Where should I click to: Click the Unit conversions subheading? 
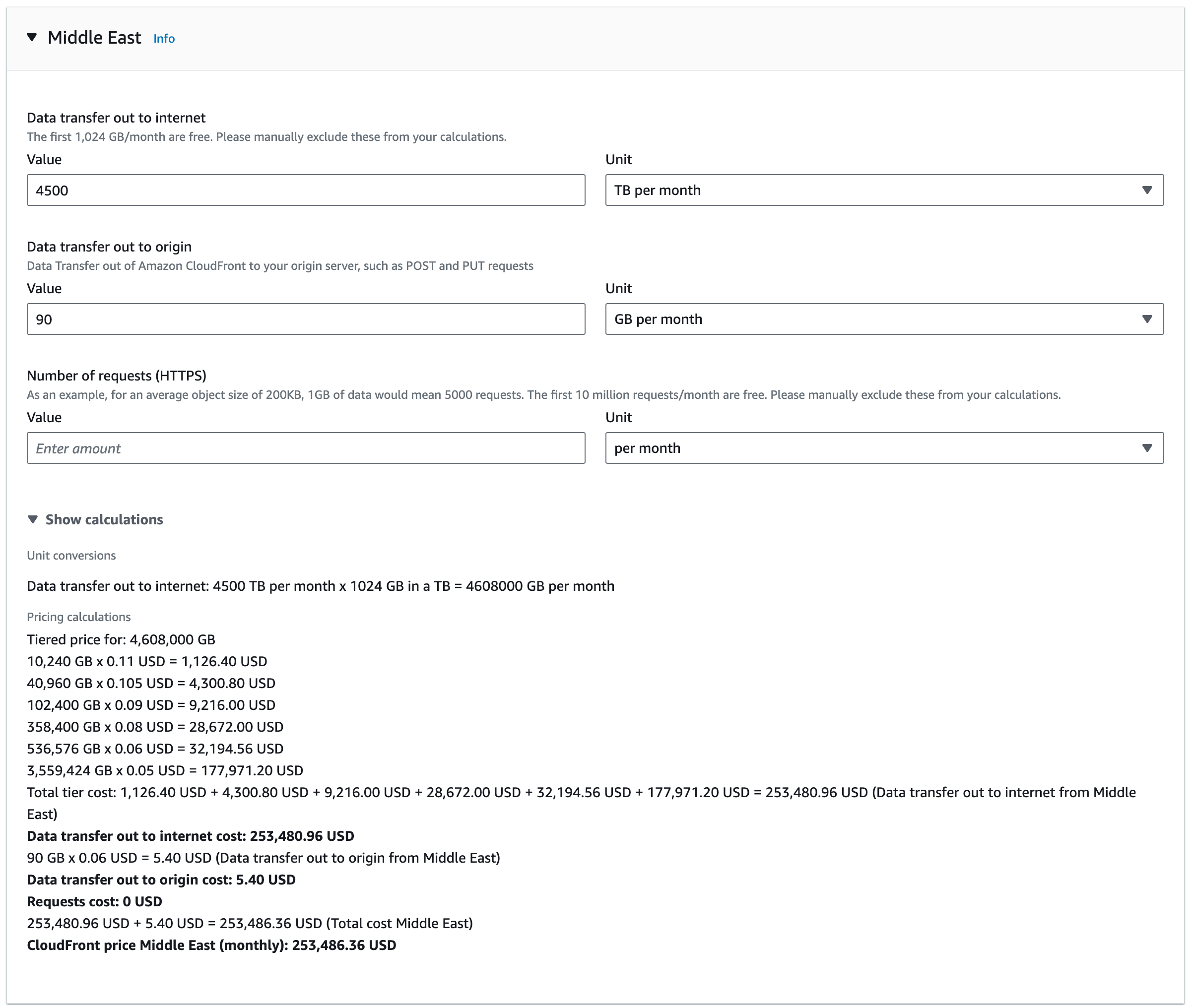(x=71, y=556)
